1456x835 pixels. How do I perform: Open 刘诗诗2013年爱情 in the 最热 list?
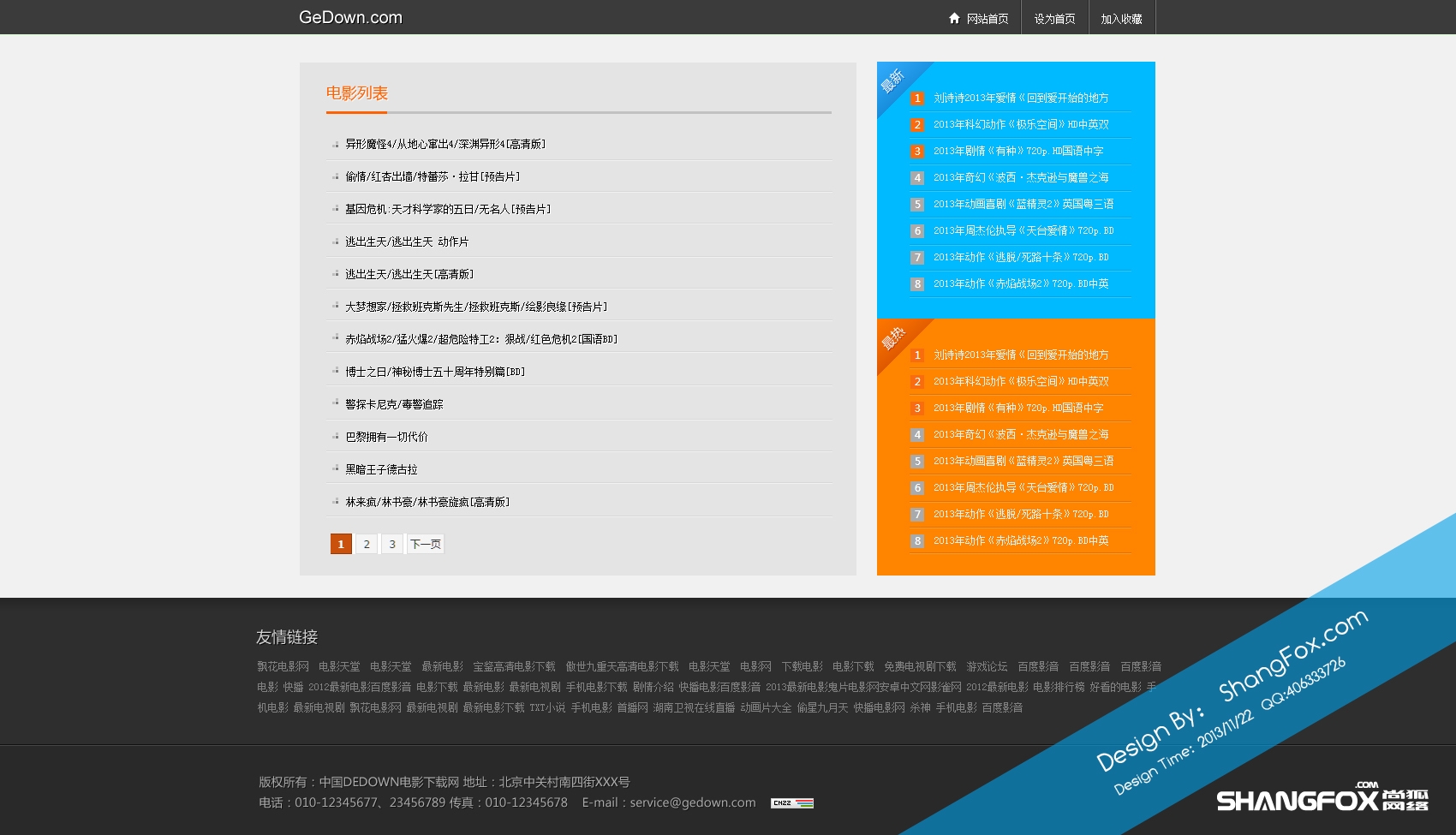(1021, 355)
